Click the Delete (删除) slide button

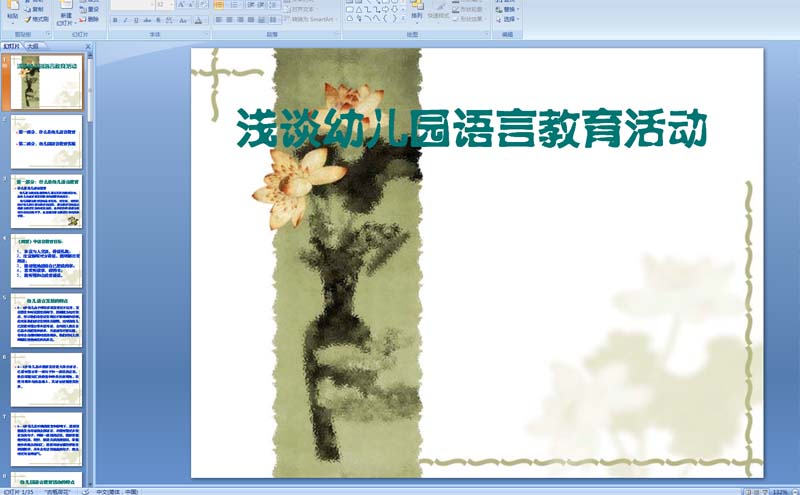(x=89, y=19)
